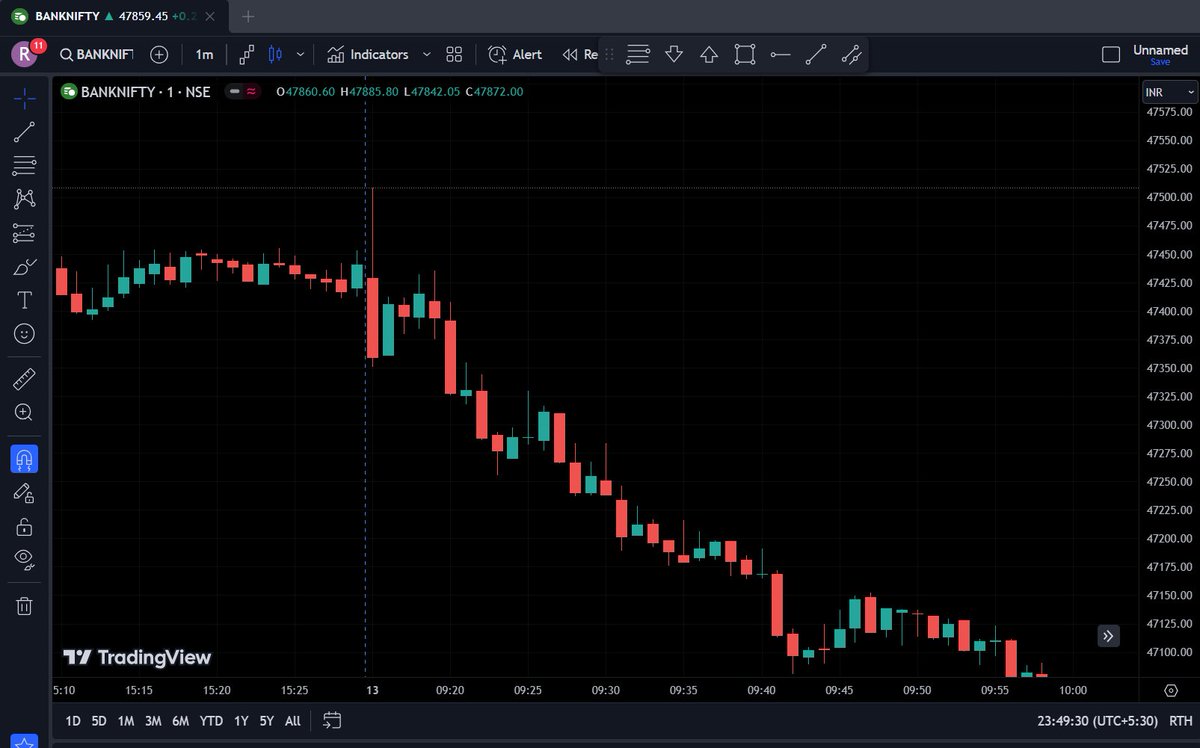Click the 09:30 time axis label
The width and height of the screenshot is (1200, 748).
(x=606, y=690)
